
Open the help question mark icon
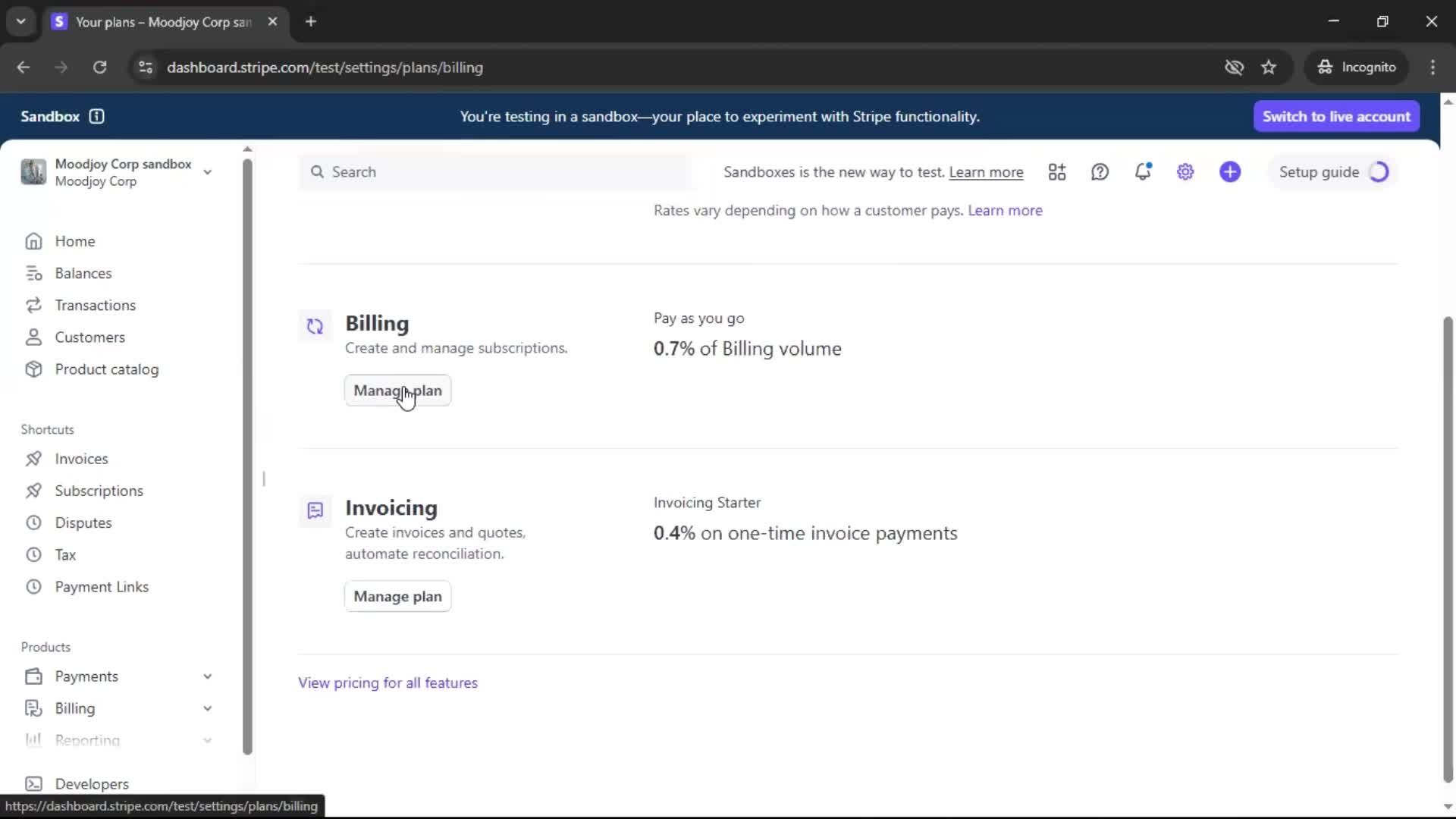tap(1100, 172)
